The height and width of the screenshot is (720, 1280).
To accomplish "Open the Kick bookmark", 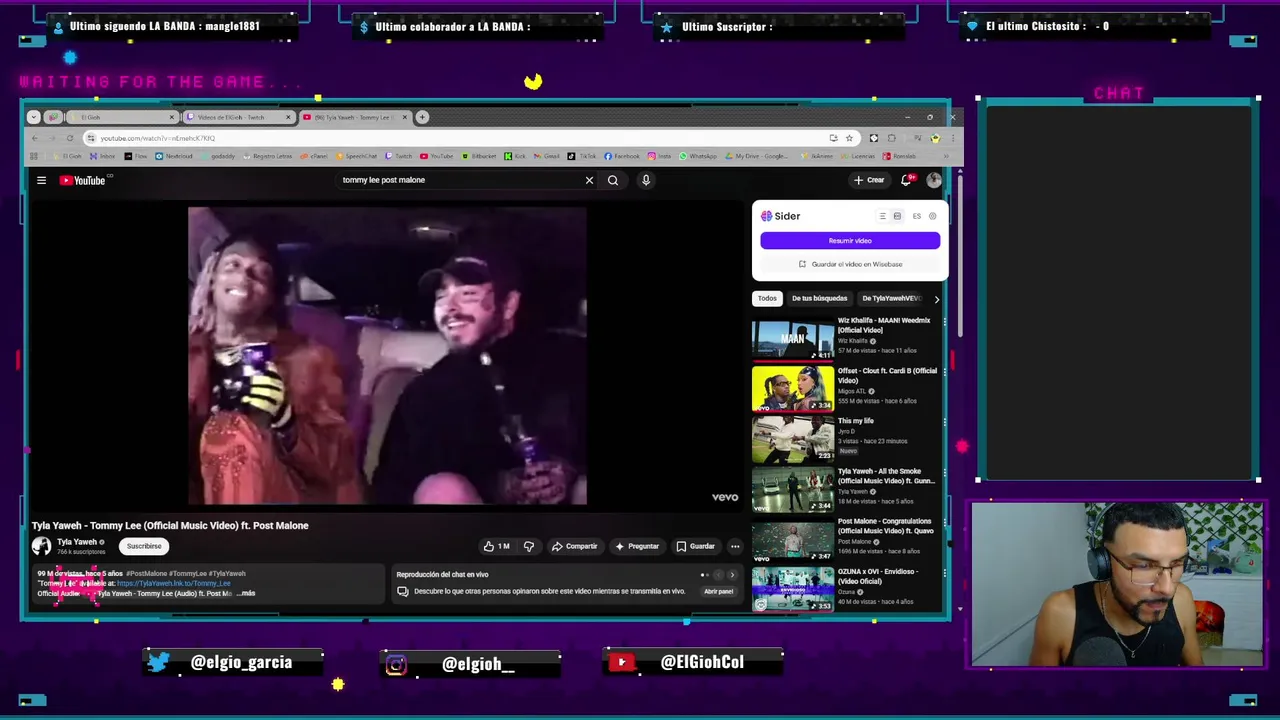I will click(x=516, y=156).
